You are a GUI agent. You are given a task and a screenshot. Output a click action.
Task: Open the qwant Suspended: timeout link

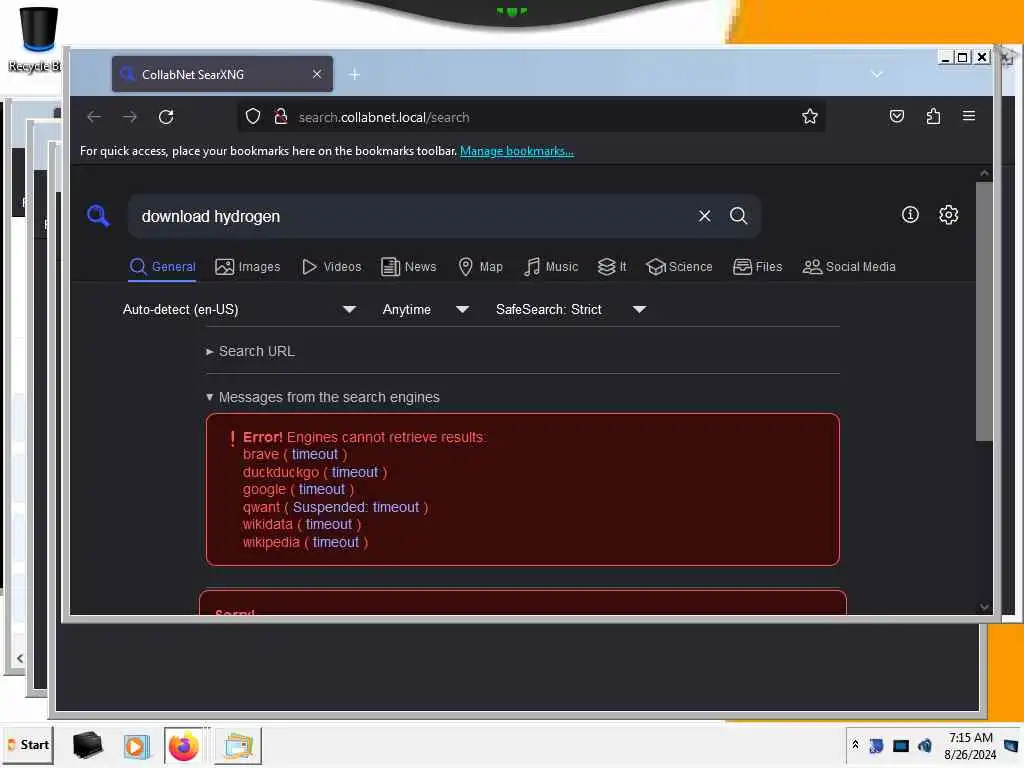pyautogui.click(x=356, y=507)
